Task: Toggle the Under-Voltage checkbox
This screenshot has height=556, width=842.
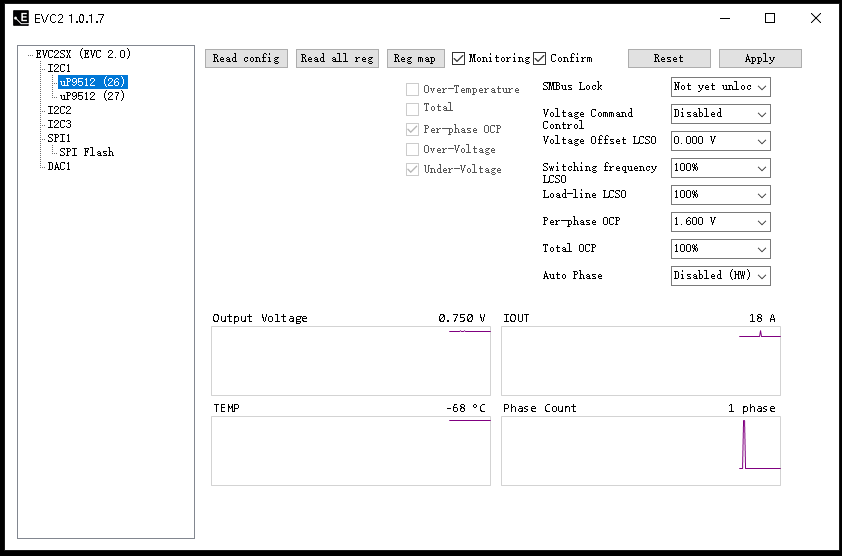Action: click(413, 170)
